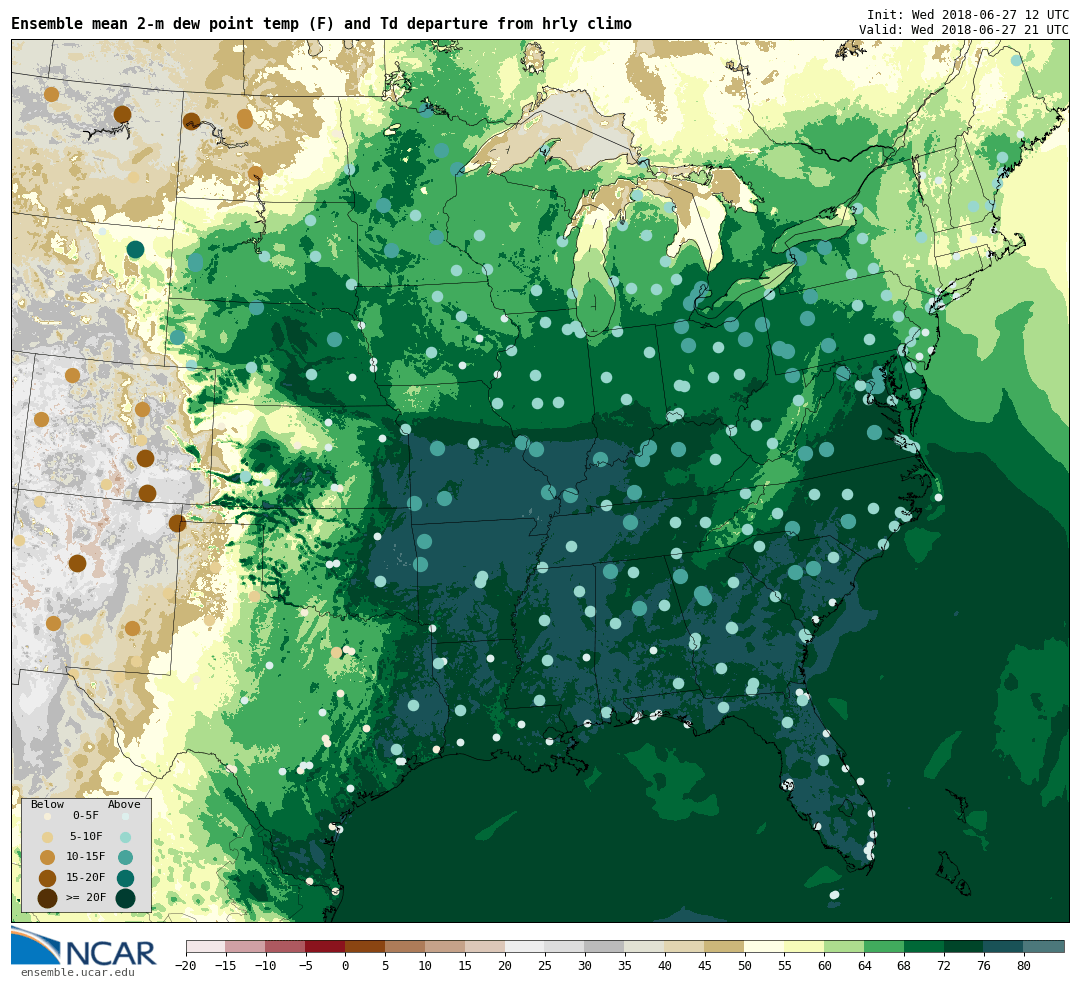
Task: Click the 10-15F above-normal legend circle
Action: [x=125, y=858]
